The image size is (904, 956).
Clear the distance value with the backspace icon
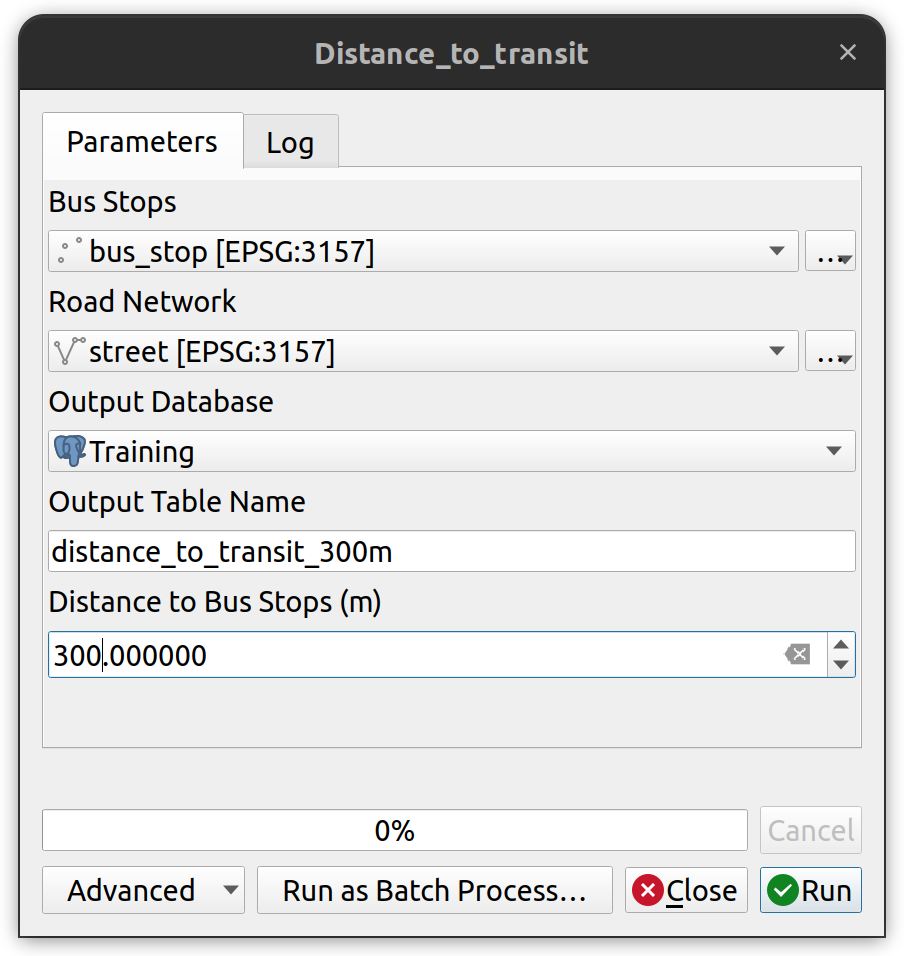(x=797, y=654)
